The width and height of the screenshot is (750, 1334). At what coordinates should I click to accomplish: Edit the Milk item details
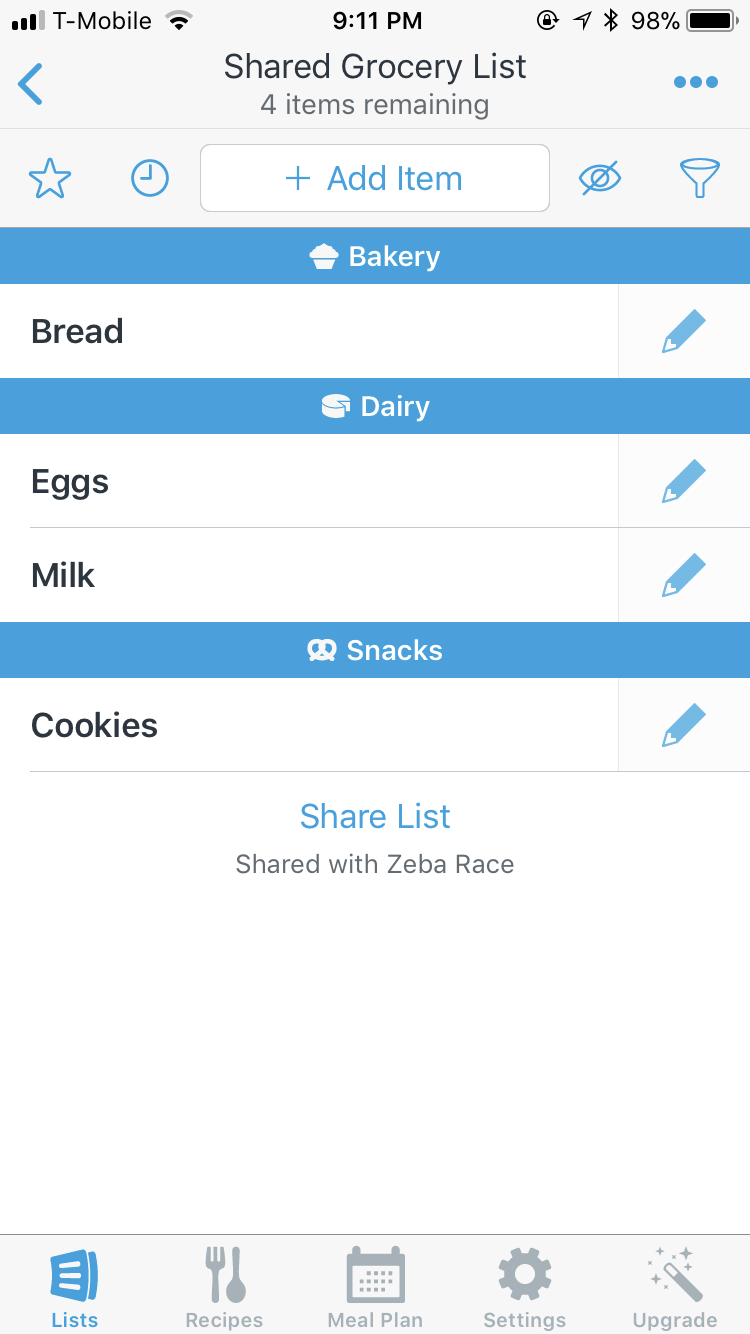pyautogui.click(x=684, y=575)
